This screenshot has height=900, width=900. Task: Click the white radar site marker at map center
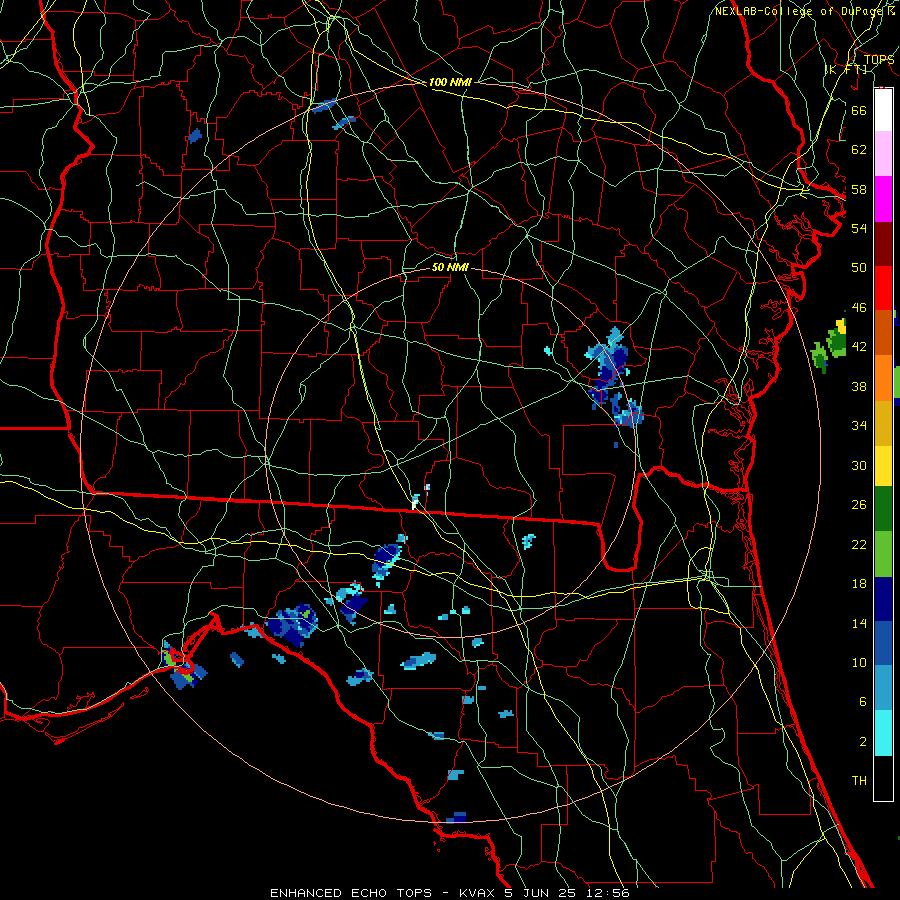click(x=414, y=503)
